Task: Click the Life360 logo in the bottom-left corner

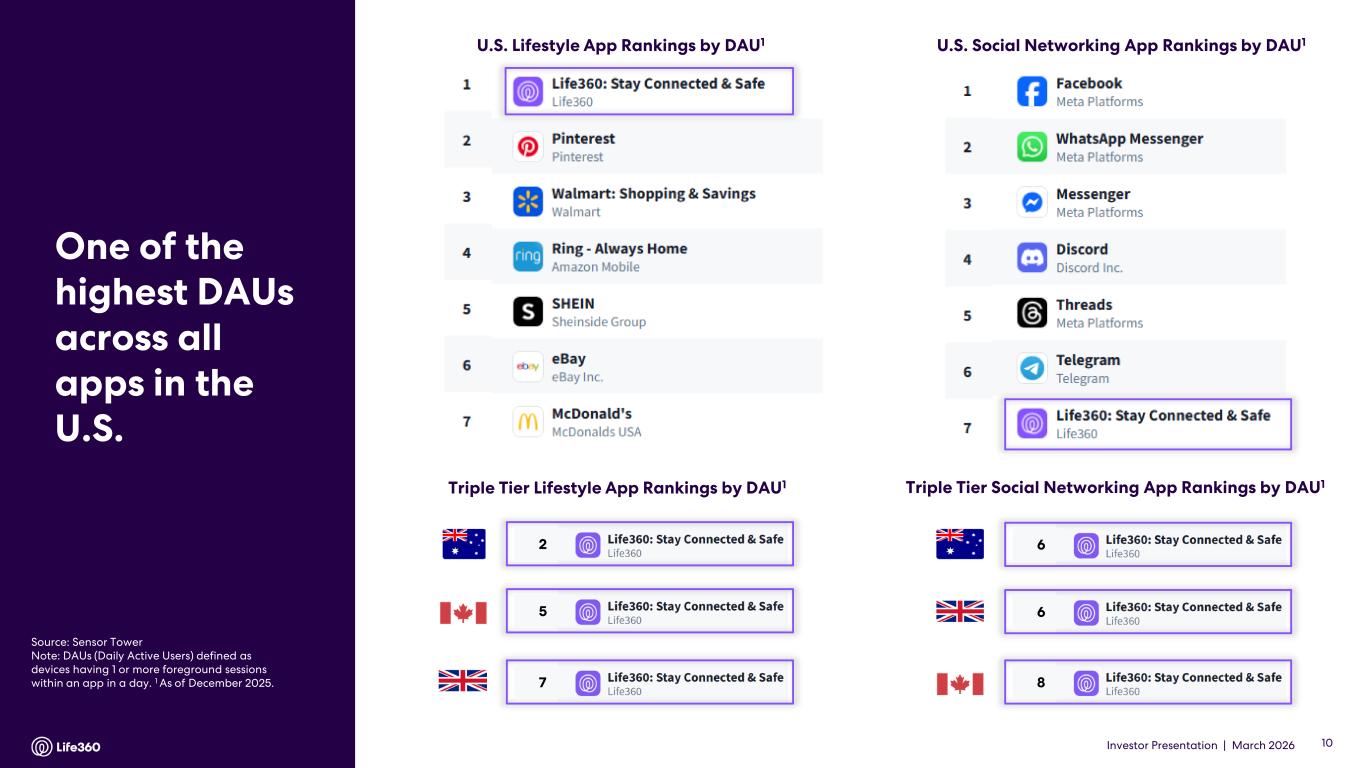Action: pos(66,747)
